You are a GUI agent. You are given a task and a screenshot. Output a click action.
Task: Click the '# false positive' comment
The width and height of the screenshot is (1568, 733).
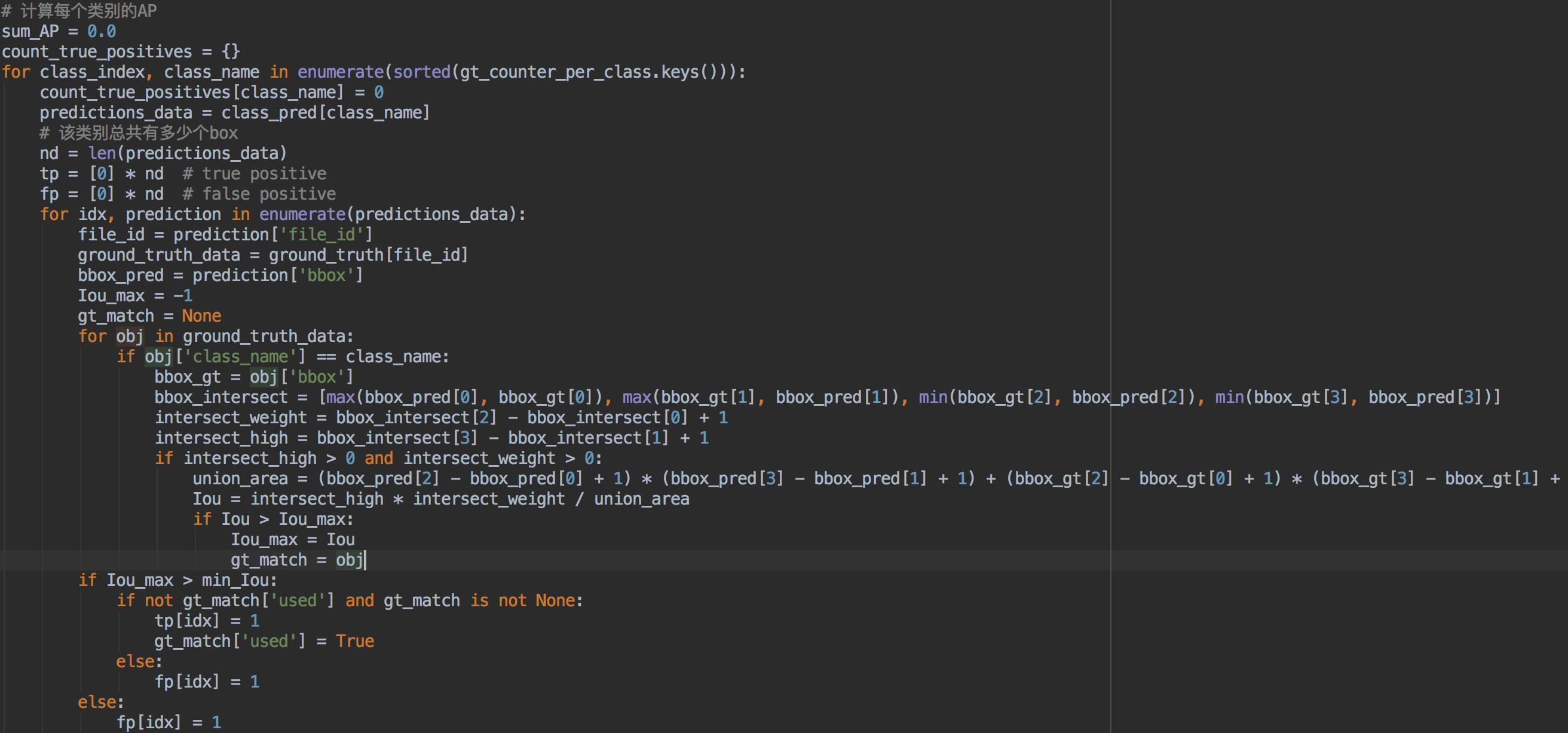coord(259,194)
